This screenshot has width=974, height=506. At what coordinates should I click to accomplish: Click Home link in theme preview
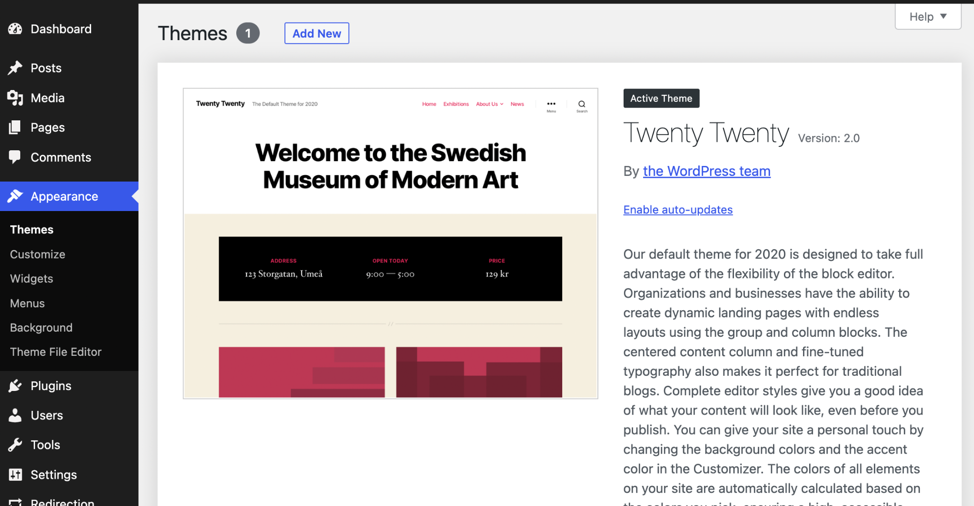(x=429, y=104)
